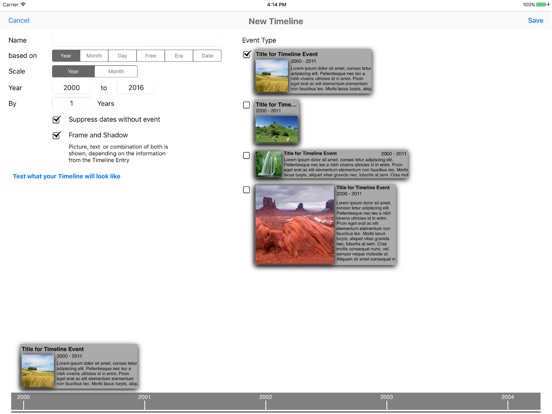The height and width of the screenshot is (414, 552).
Task: Set the Scale to Month
Action: (x=116, y=71)
